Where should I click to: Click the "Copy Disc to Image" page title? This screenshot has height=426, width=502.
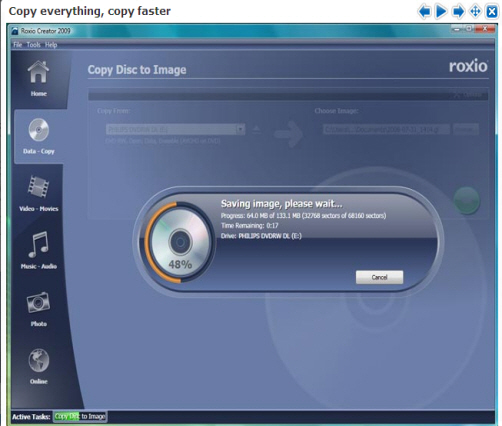click(137, 70)
